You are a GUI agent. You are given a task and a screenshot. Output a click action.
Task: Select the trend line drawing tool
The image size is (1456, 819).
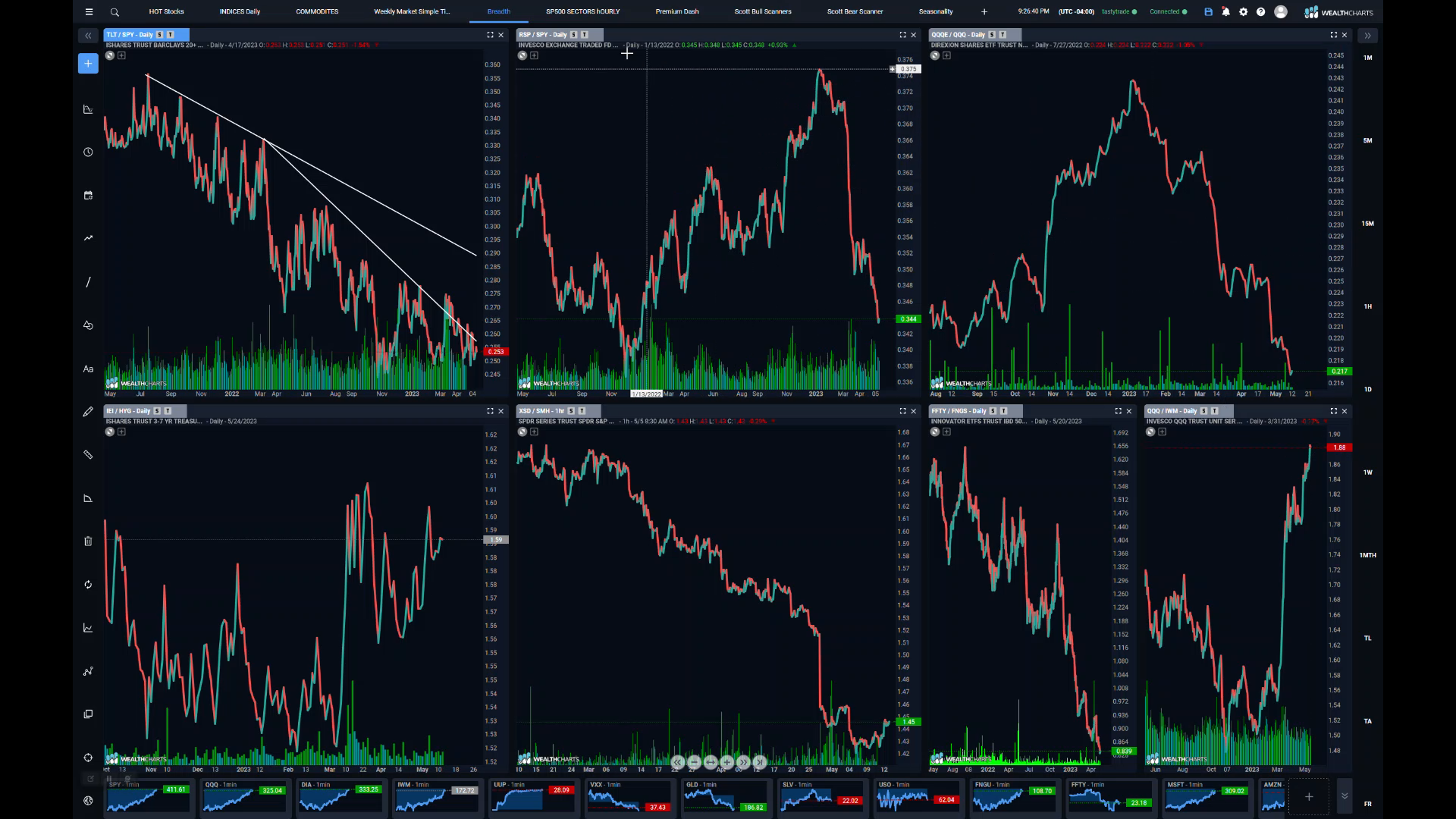tap(88, 282)
